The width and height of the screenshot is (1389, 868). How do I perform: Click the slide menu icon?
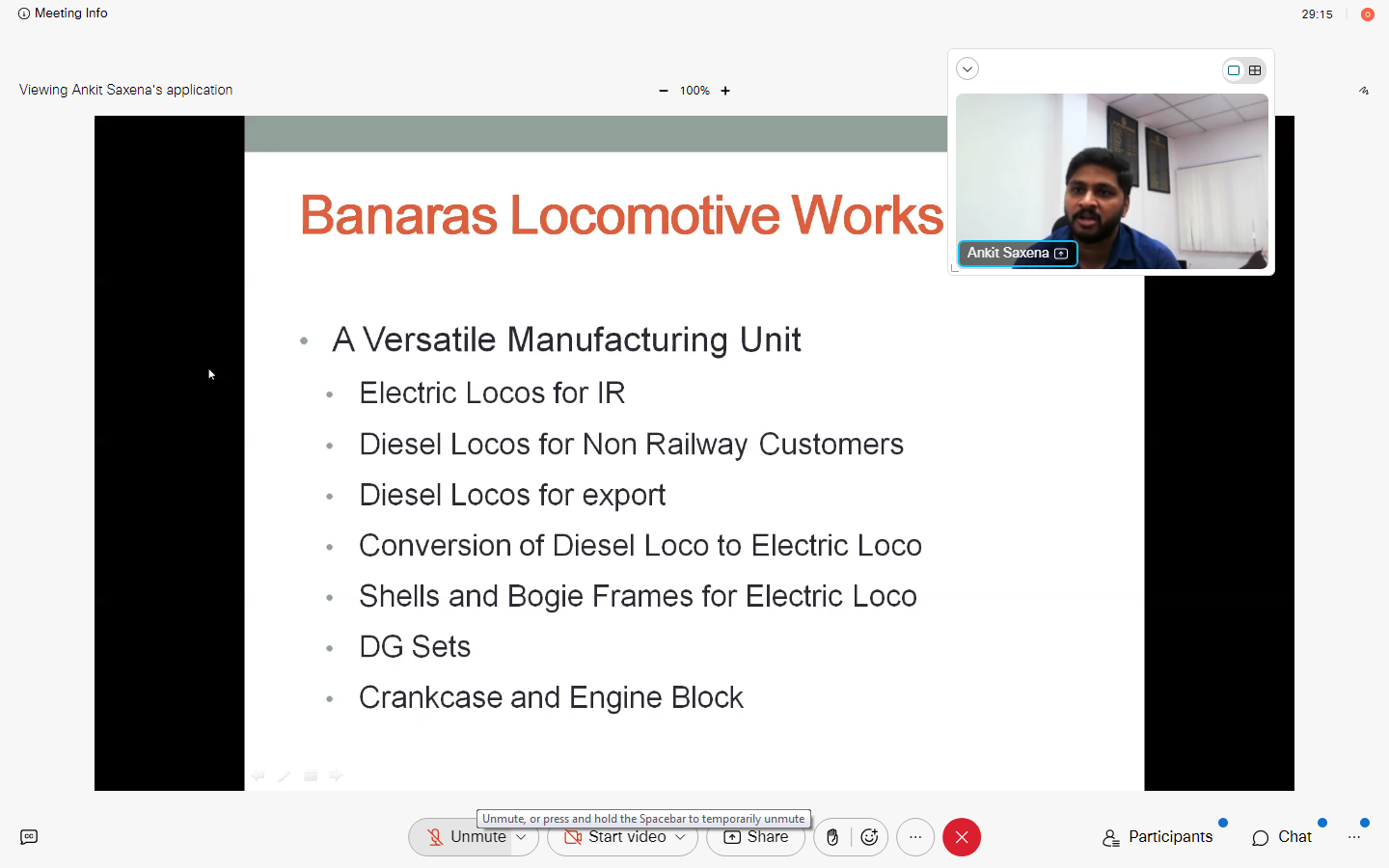click(311, 775)
